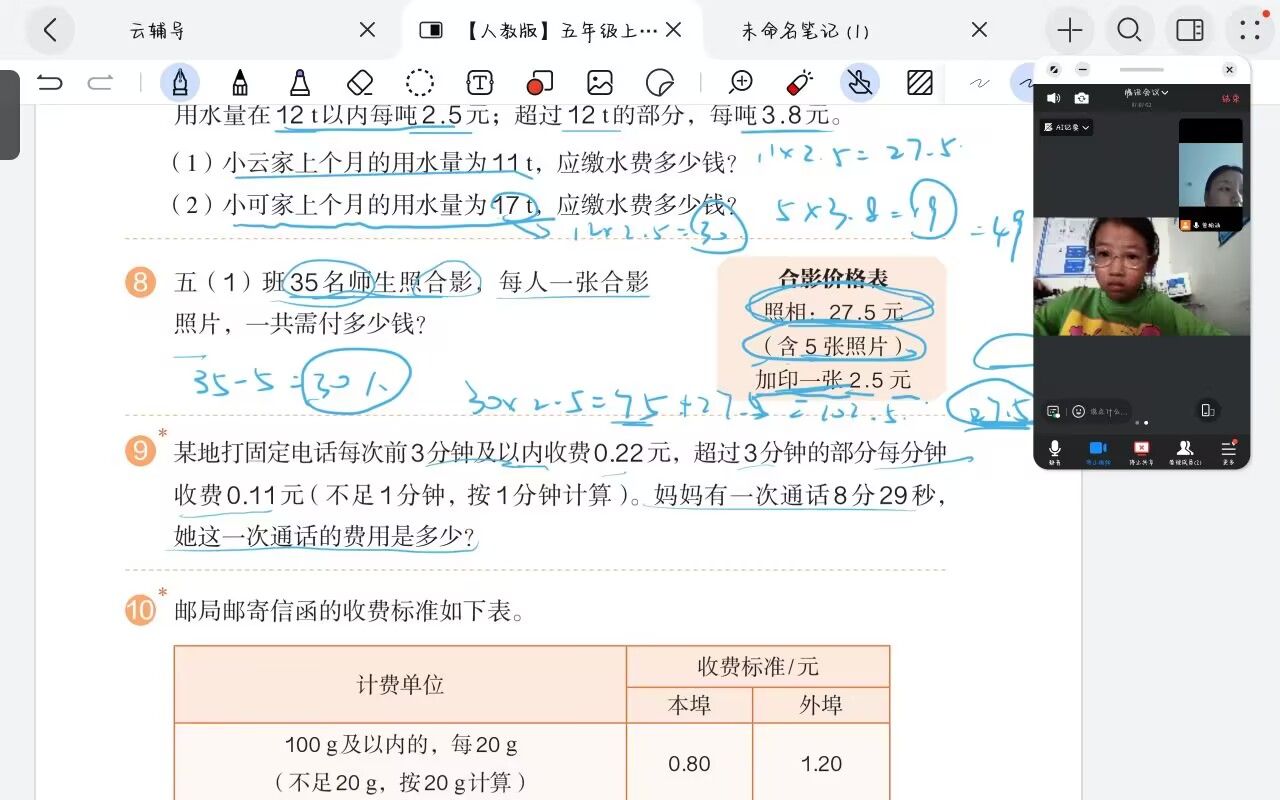The width and height of the screenshot is (1280, 800).
Task: Mute microphone in meeting panel
Action: click(x=1054, y=451)
